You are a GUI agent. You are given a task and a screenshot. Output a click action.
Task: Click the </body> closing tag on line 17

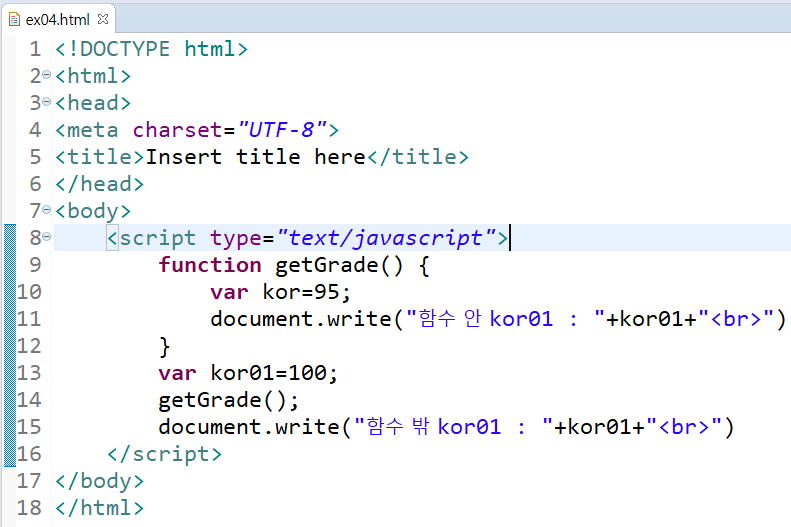tap(99, 481)
